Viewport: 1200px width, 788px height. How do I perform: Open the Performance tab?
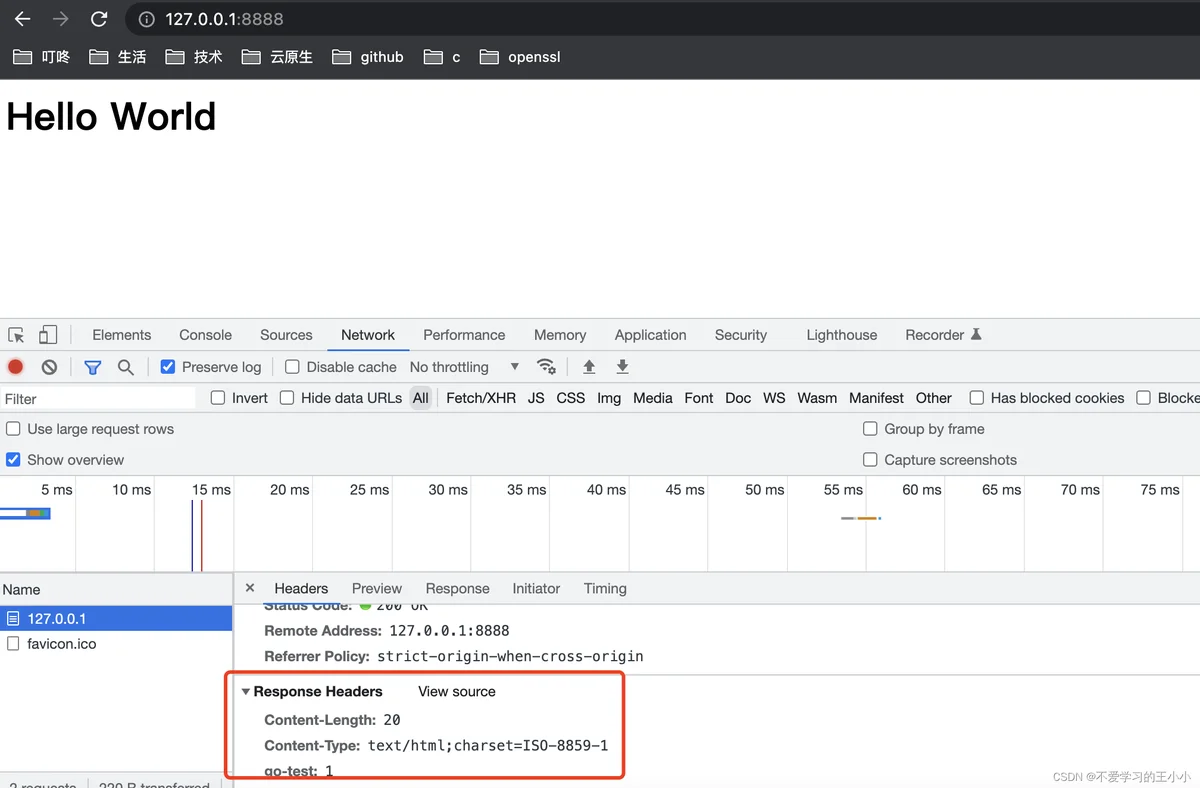pyautogui.click(x=464, y=335)
